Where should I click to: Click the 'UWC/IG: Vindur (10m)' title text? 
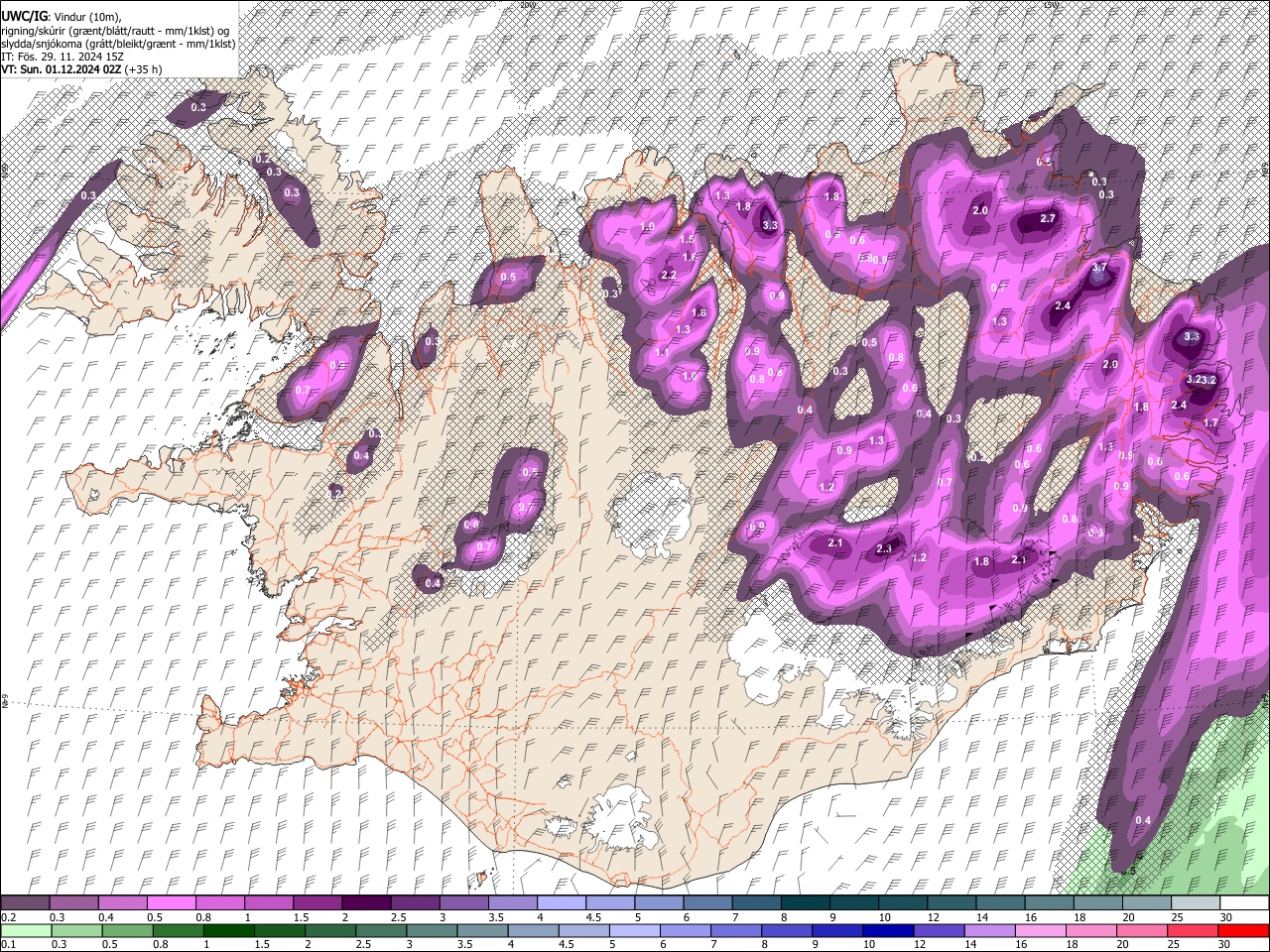[x=62, y=18]
